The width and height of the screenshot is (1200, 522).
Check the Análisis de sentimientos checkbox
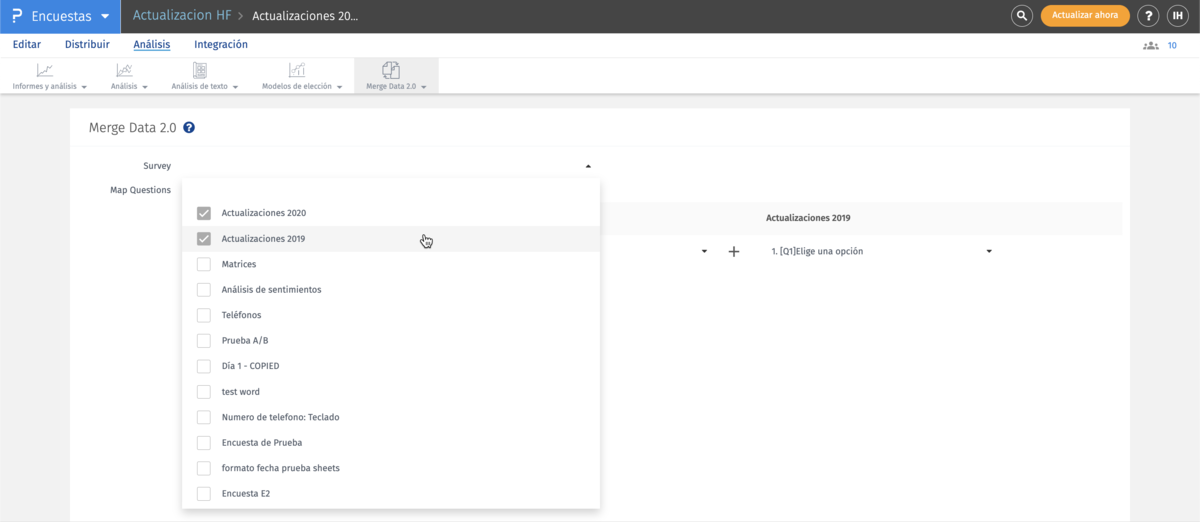pyautogui.click(x=204, y=290)
